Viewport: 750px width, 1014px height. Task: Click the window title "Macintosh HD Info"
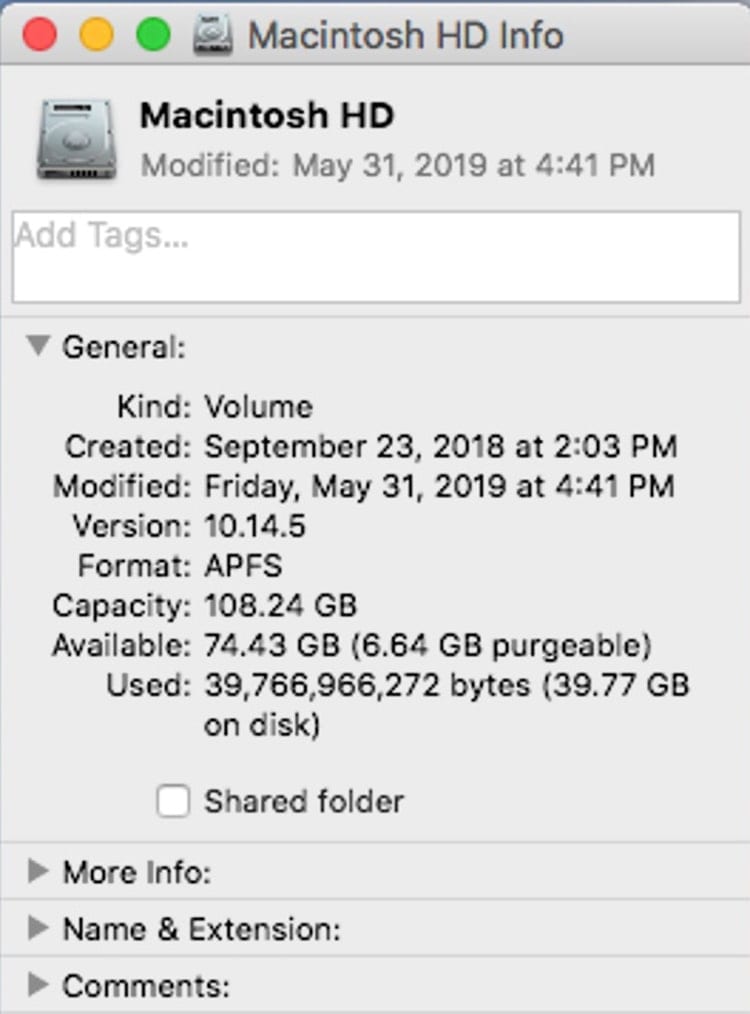(x=405, y=36)
